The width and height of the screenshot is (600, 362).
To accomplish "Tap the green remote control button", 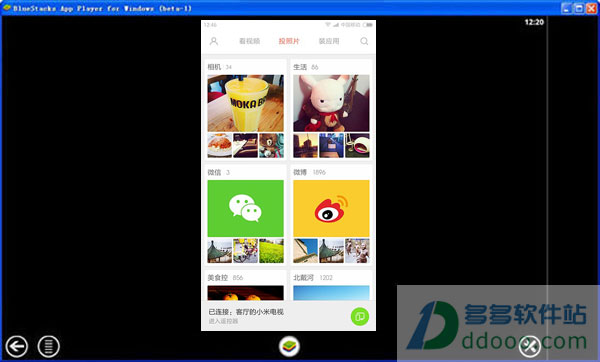I will pos(360,316).
